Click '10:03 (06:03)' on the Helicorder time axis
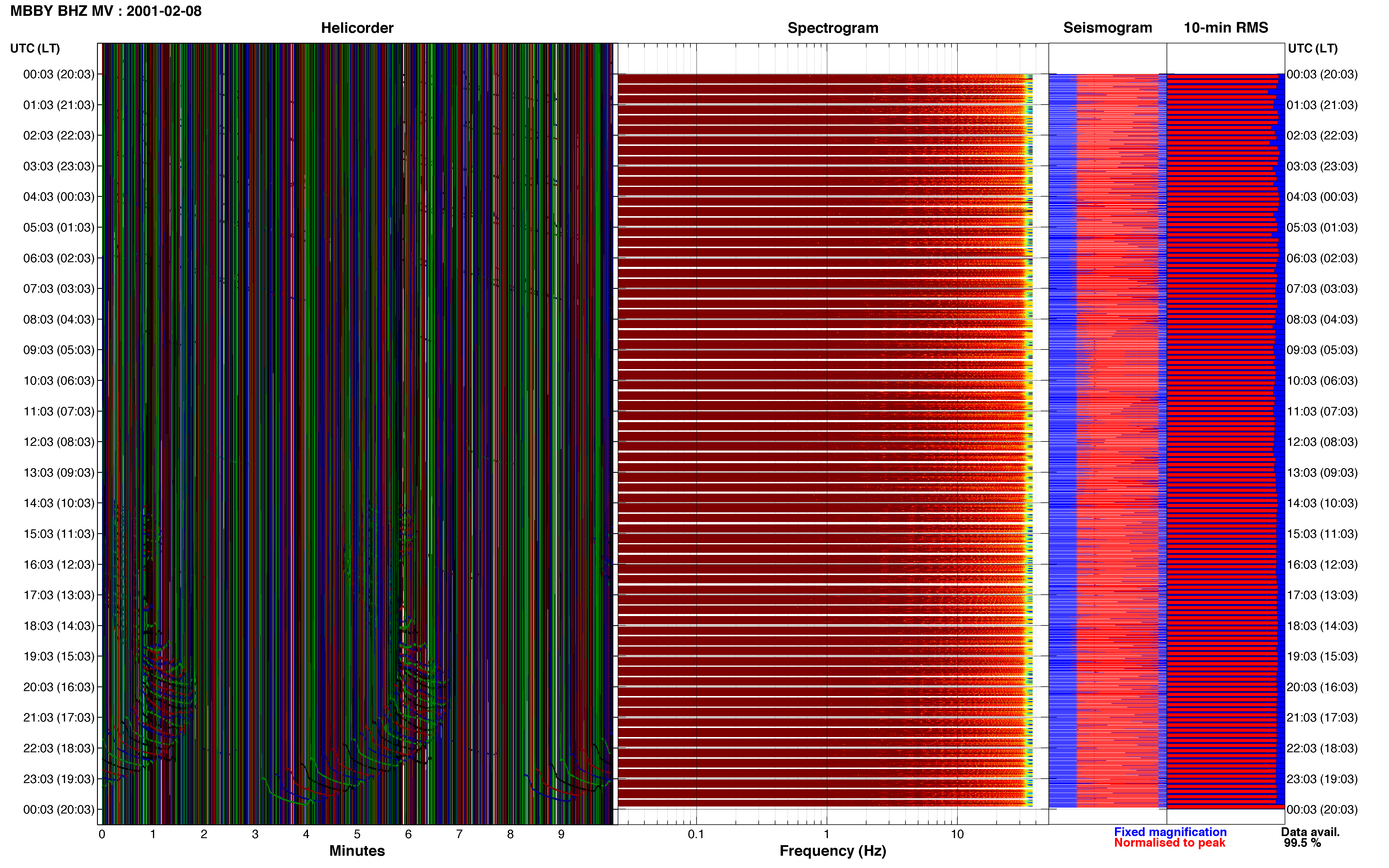 click(x=59, y=381)
